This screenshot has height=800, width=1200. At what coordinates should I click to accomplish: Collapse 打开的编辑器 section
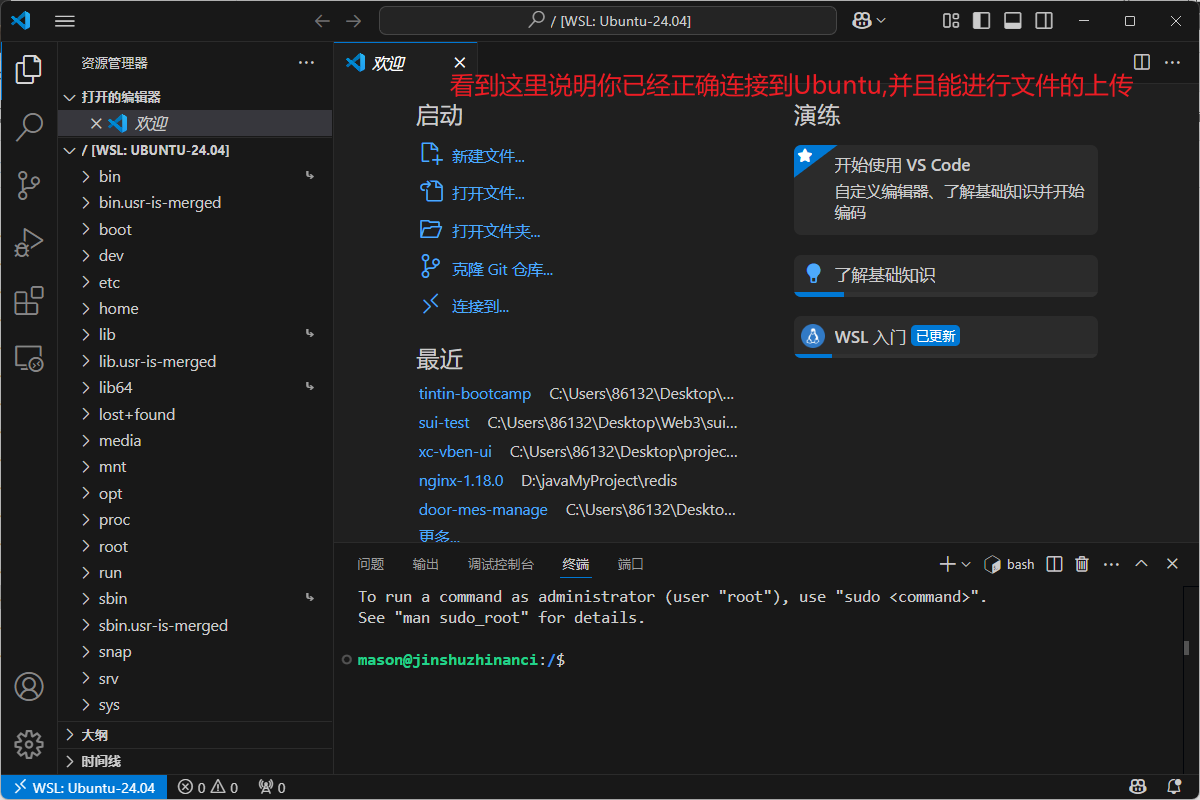click(195, 97)
